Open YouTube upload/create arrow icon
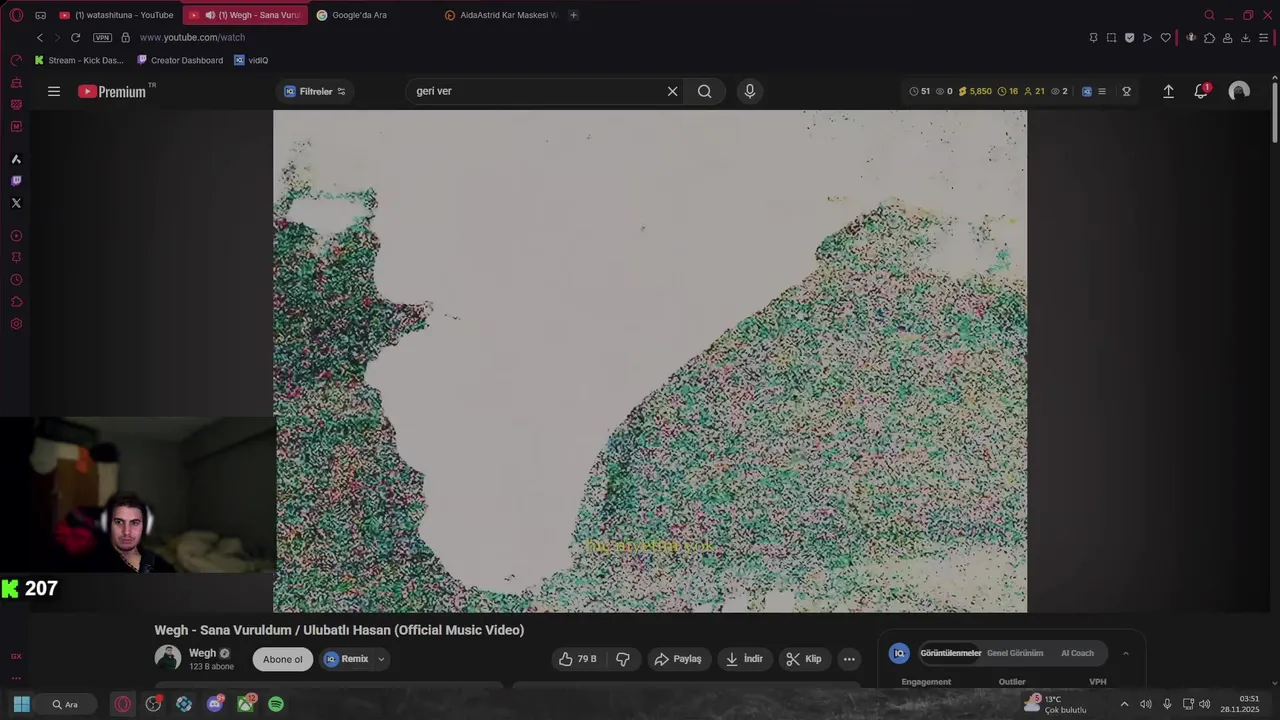This screenshot has height=720, width=1280. coord(1168,91)
